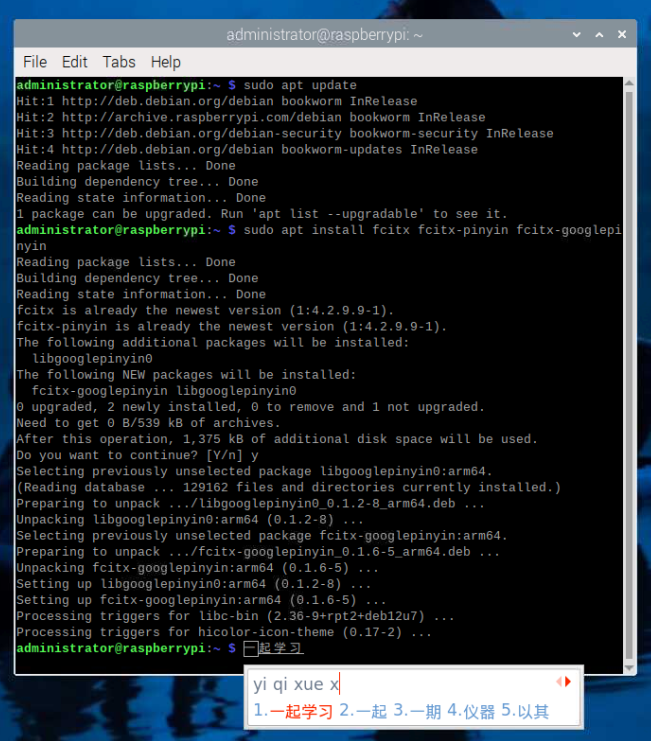Click 'After this operation, 1,375 kB' line

point(277,439)
